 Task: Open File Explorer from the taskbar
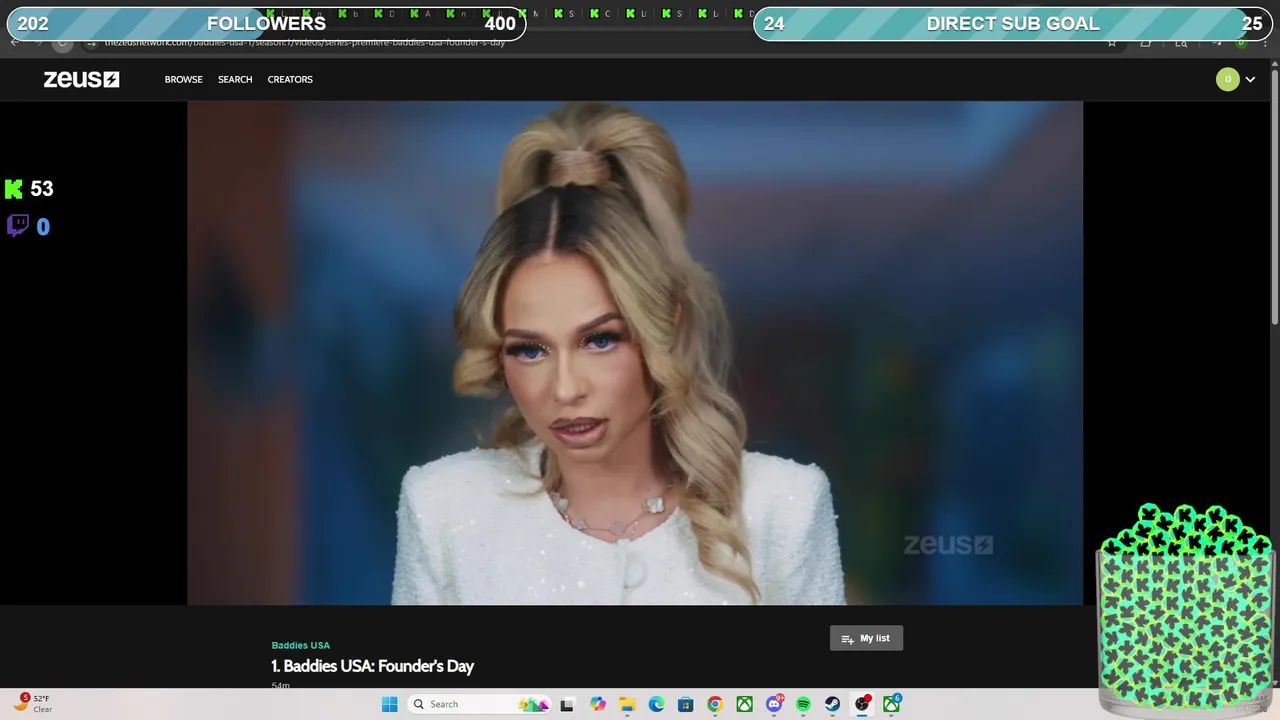(627, 704)
